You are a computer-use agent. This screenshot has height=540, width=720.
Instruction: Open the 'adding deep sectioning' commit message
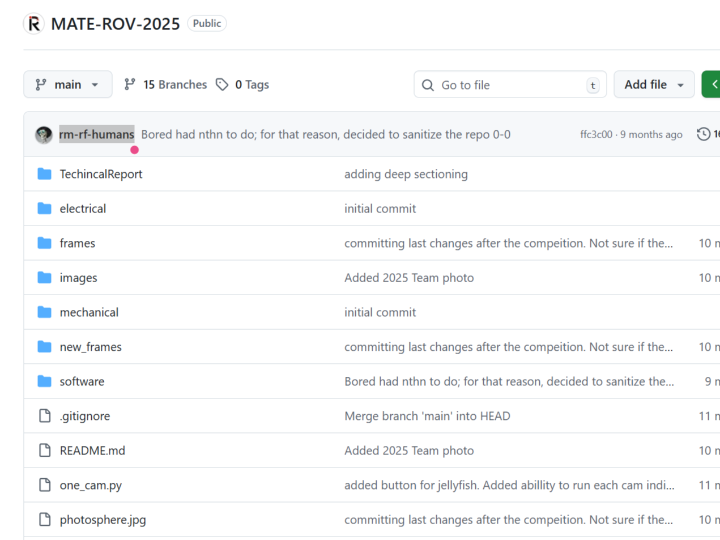[x=406, y=174]
